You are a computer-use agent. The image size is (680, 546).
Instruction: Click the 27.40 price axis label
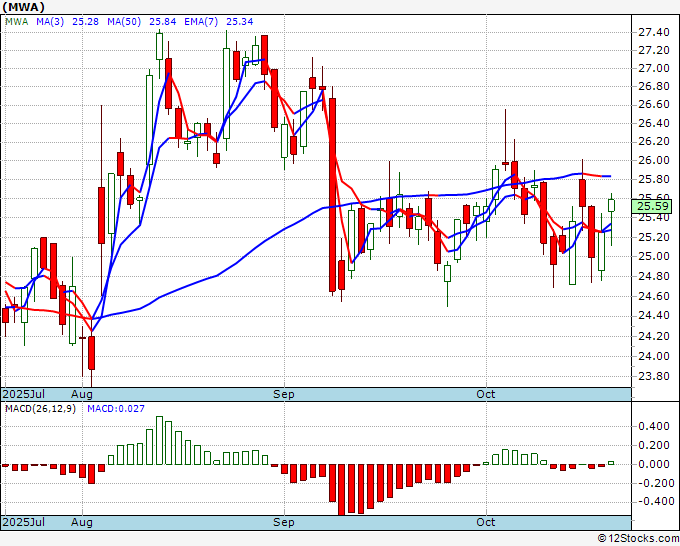[x=654, y=32]
